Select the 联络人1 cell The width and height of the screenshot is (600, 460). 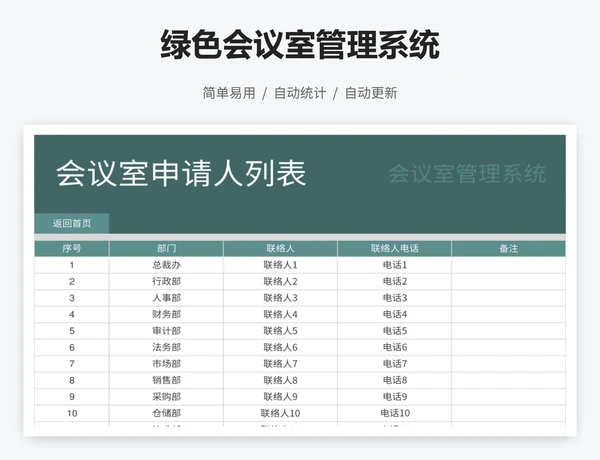(280, 265)
